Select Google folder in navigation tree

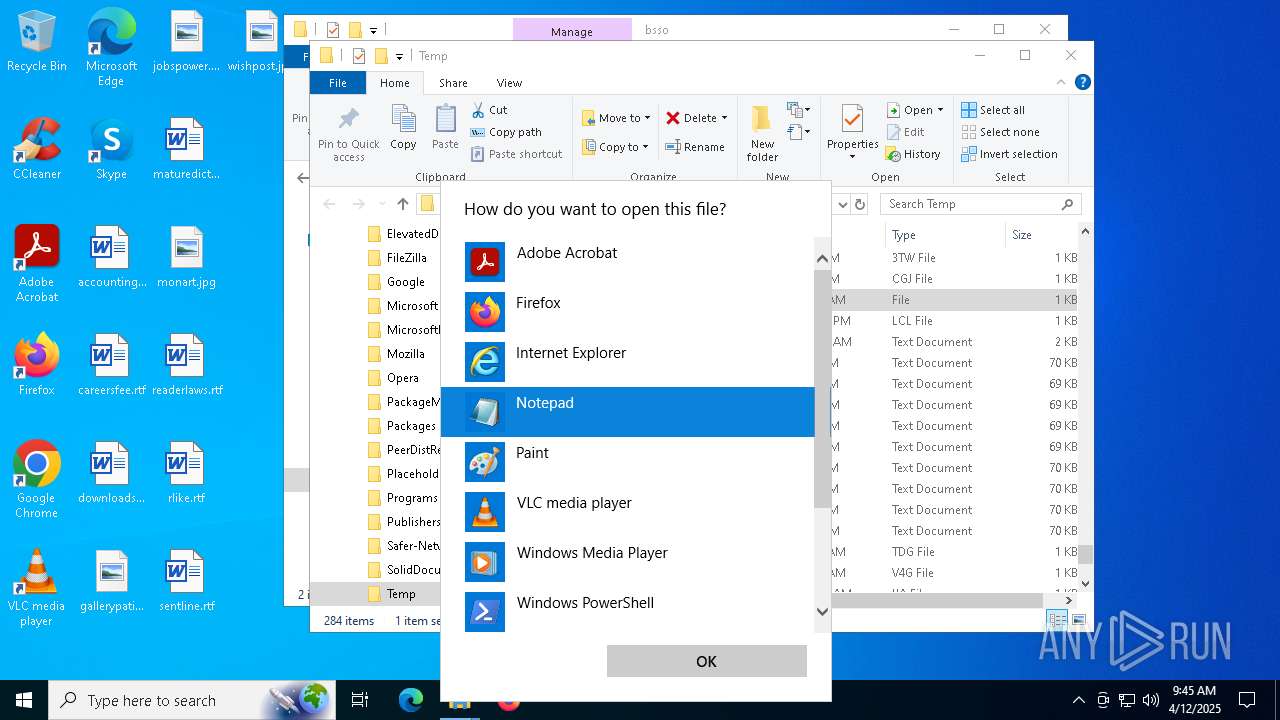click(x=405, y=282)
